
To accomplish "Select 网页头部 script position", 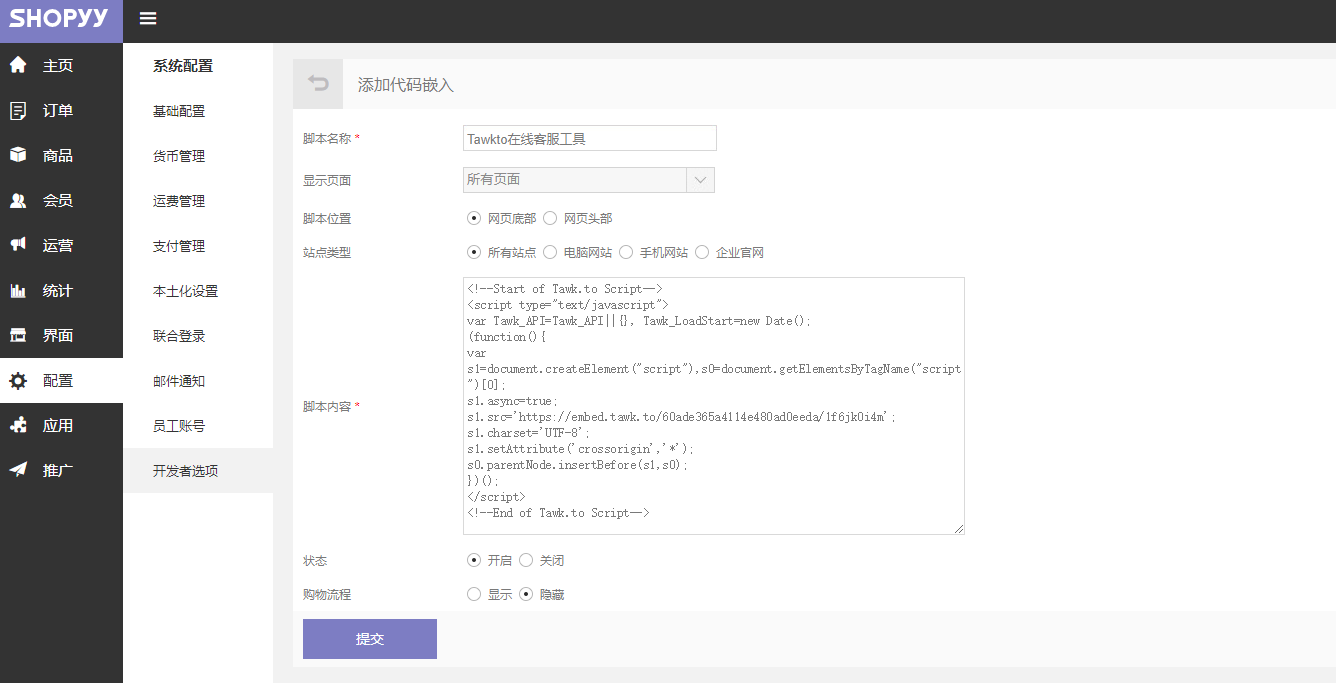I will click(550, 218).
